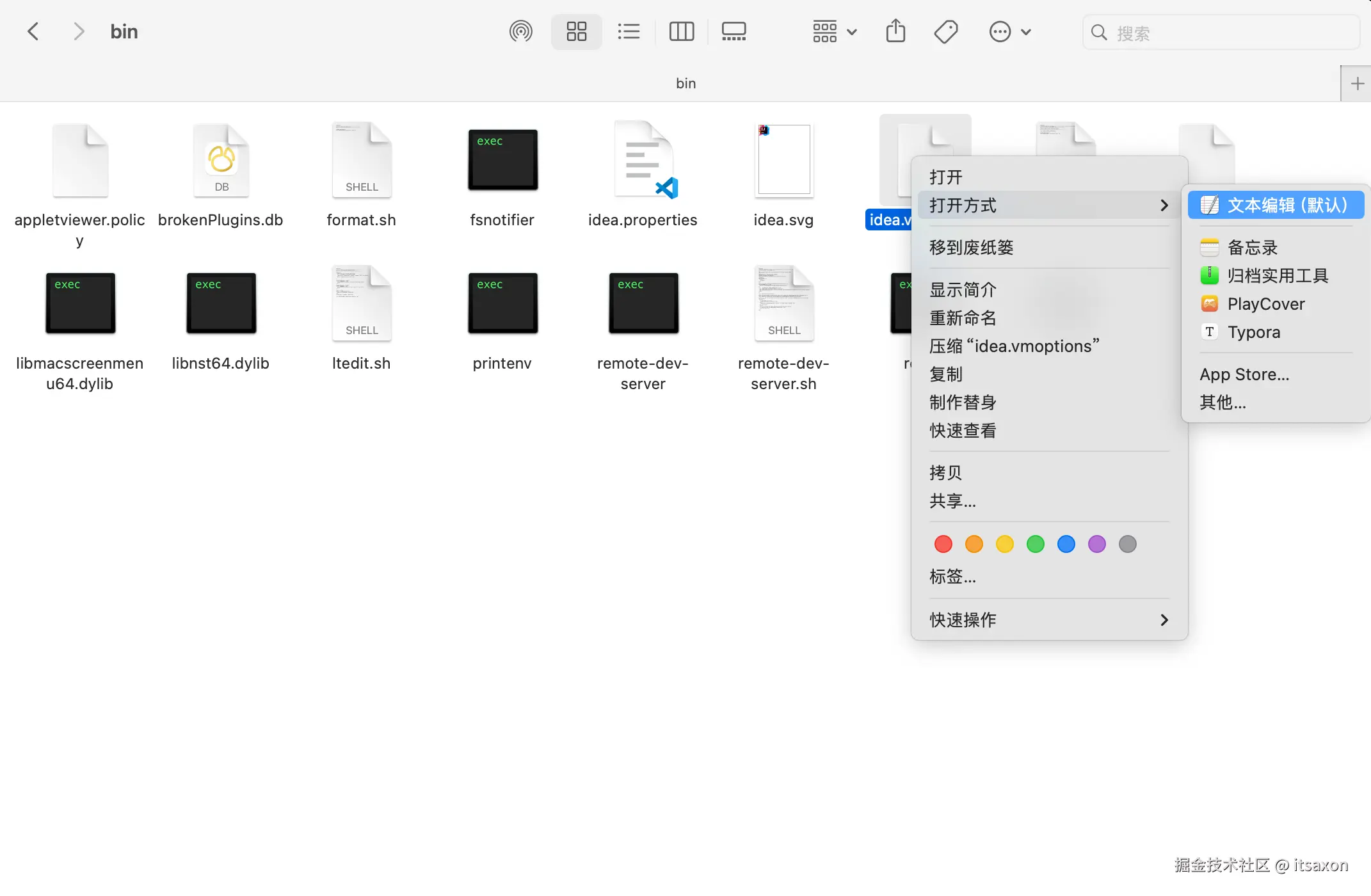
Task: Switch to column view
Action: click(681, 31)
